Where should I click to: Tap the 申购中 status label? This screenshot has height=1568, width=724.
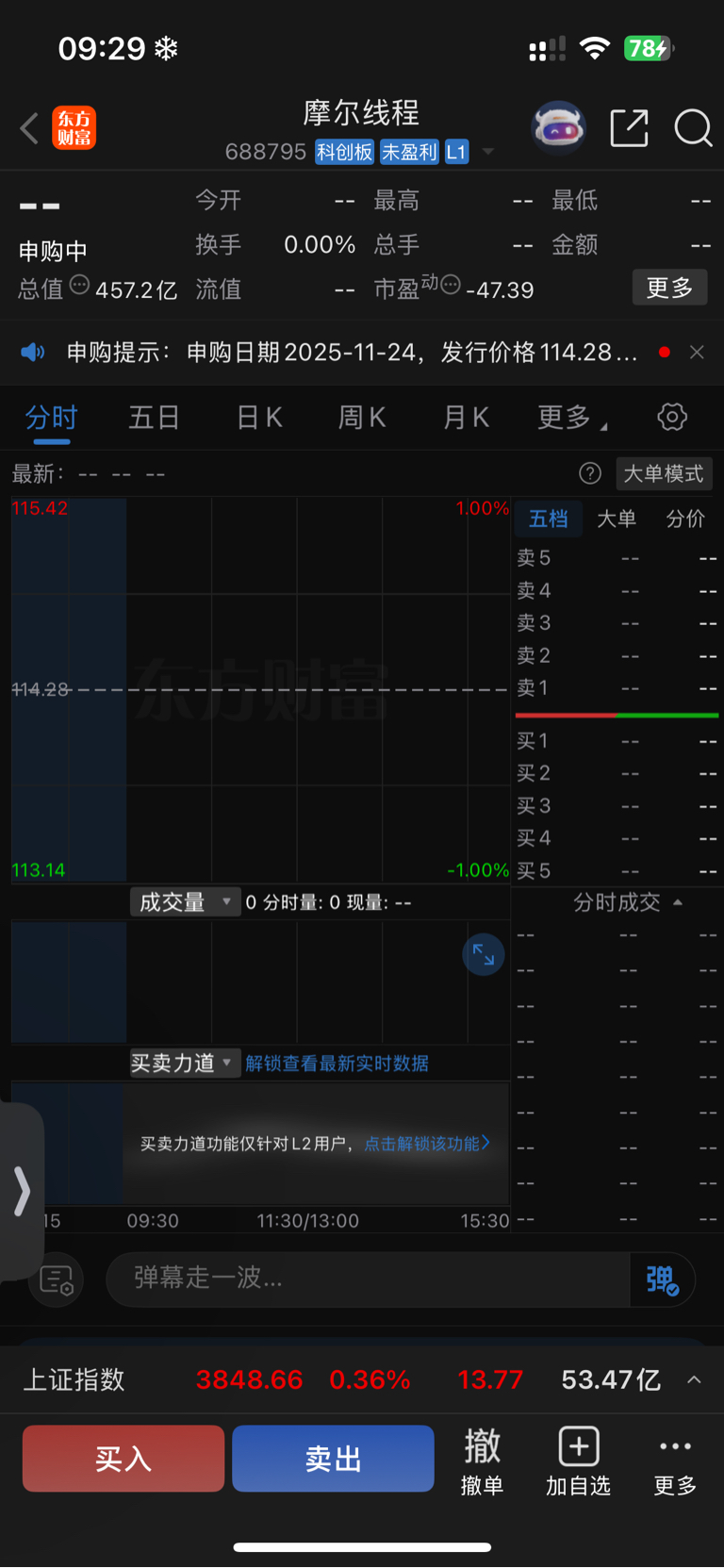(53, 252)
